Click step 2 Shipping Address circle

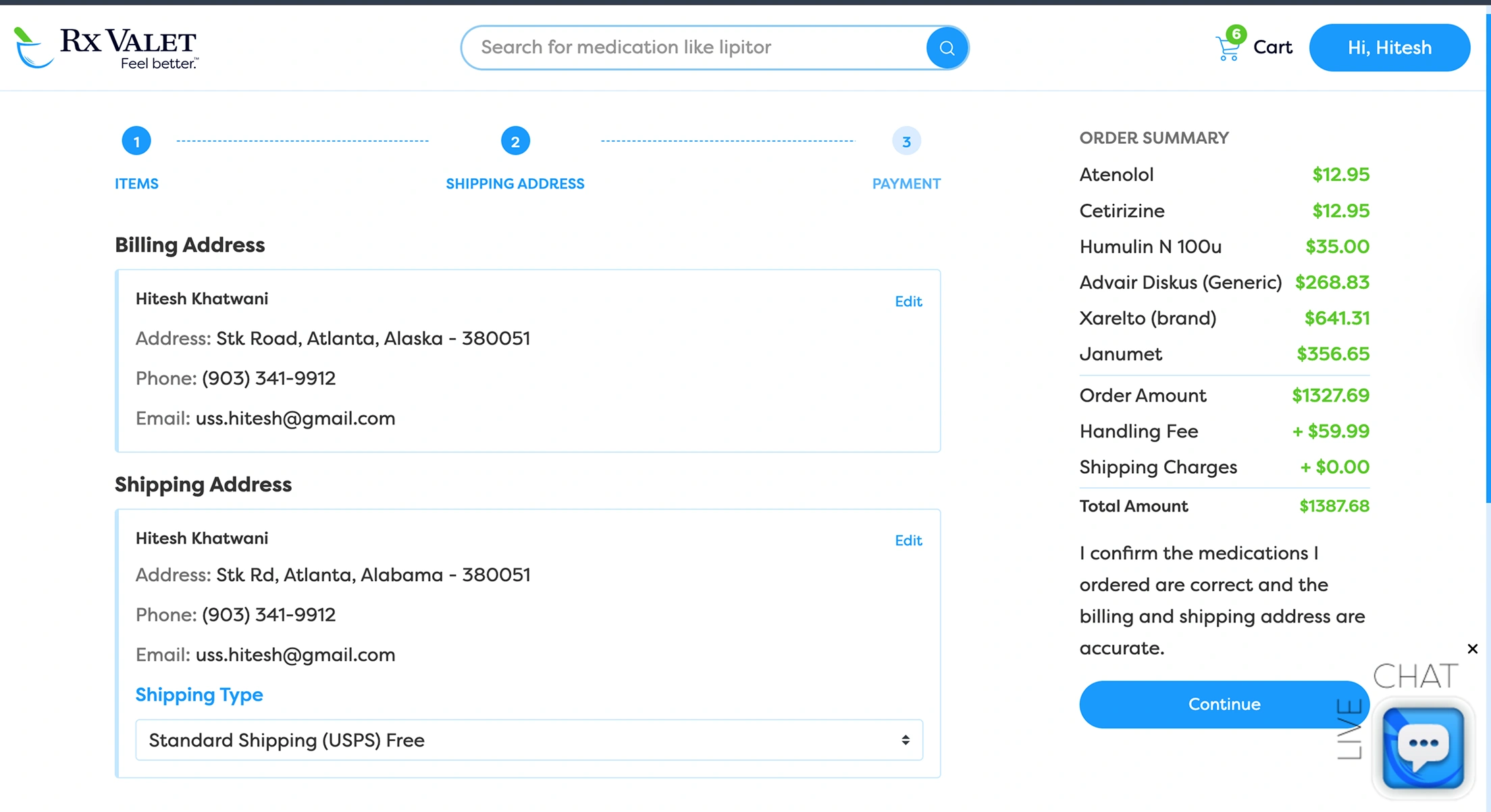[x=515, y=142]
